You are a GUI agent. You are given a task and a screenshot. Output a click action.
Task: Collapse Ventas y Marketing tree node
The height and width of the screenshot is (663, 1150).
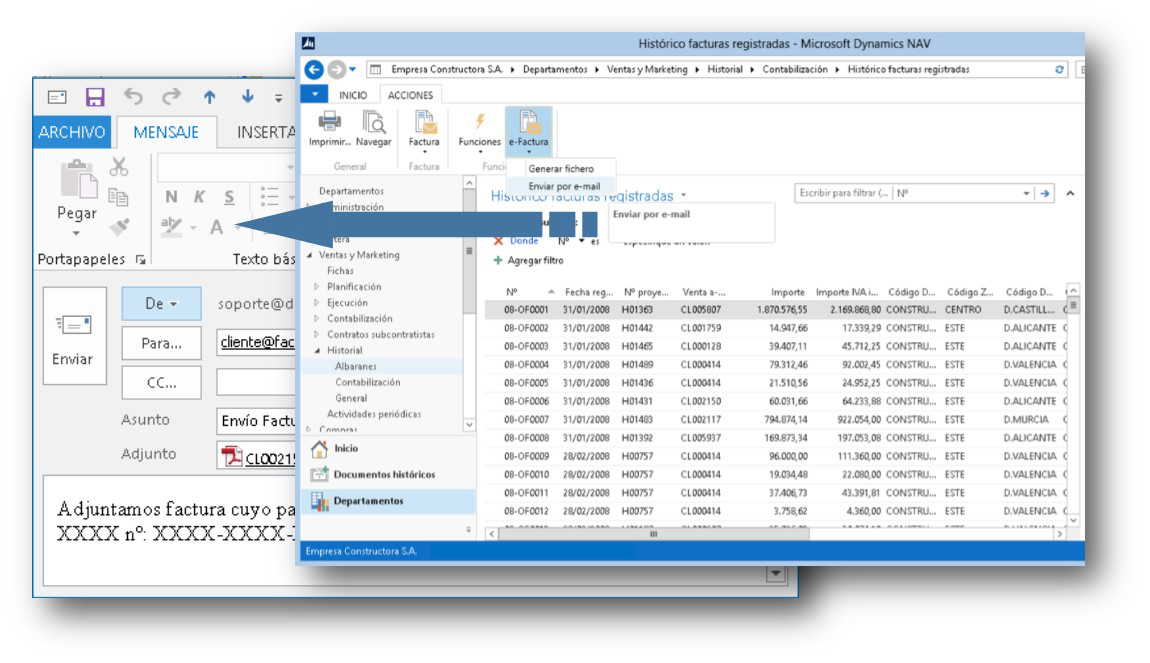tap(310, 255)
